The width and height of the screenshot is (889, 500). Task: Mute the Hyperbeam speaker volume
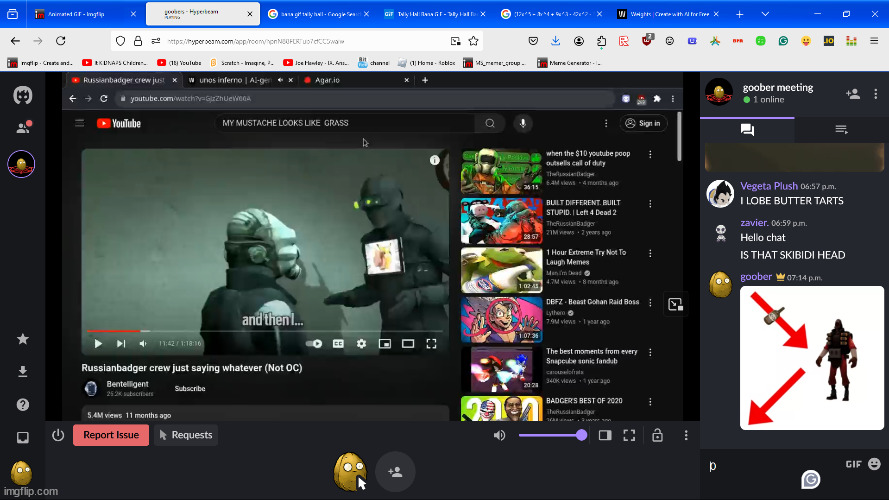coord(499,435)
